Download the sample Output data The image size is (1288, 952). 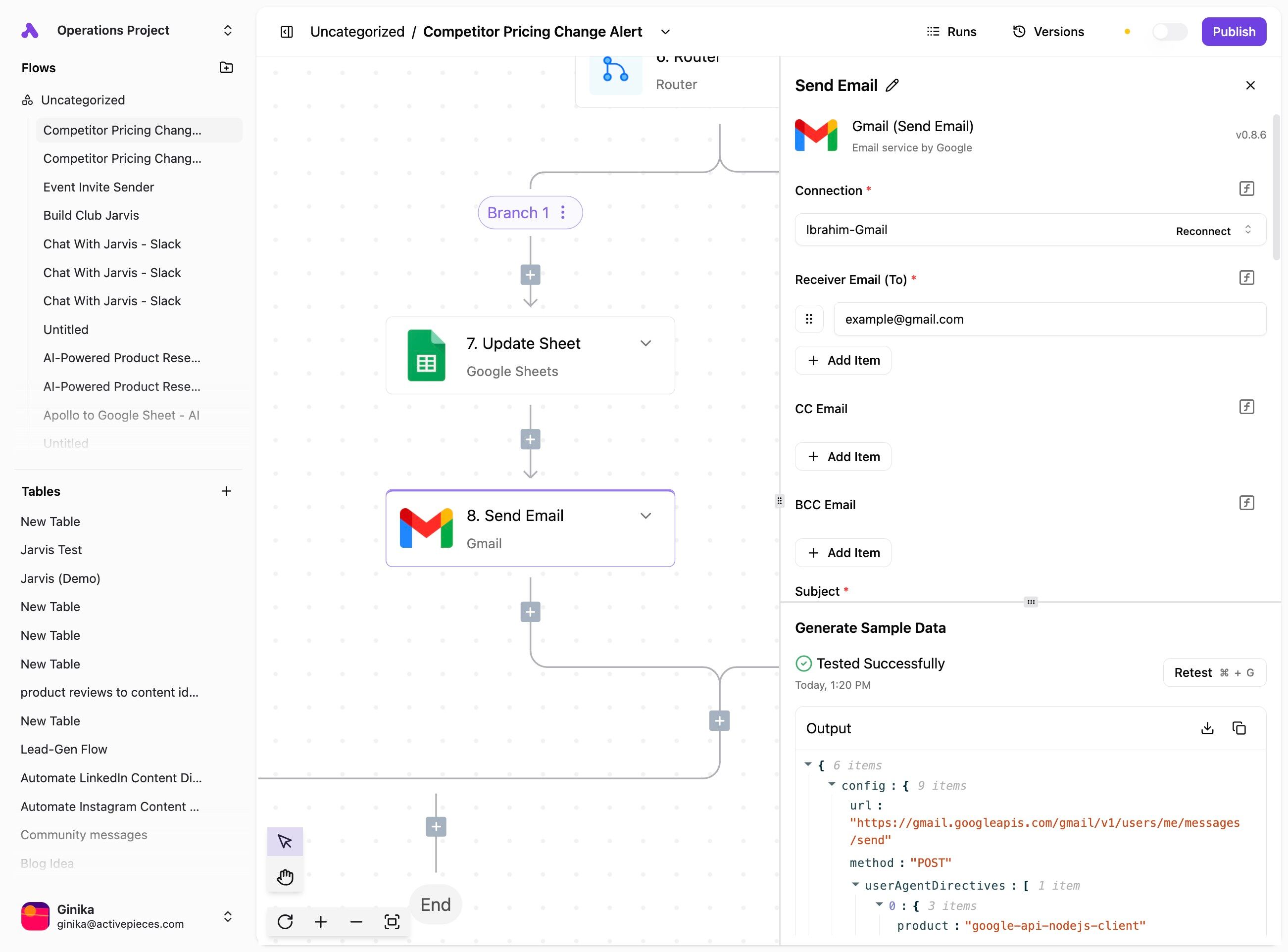(x=1207, y=728)
